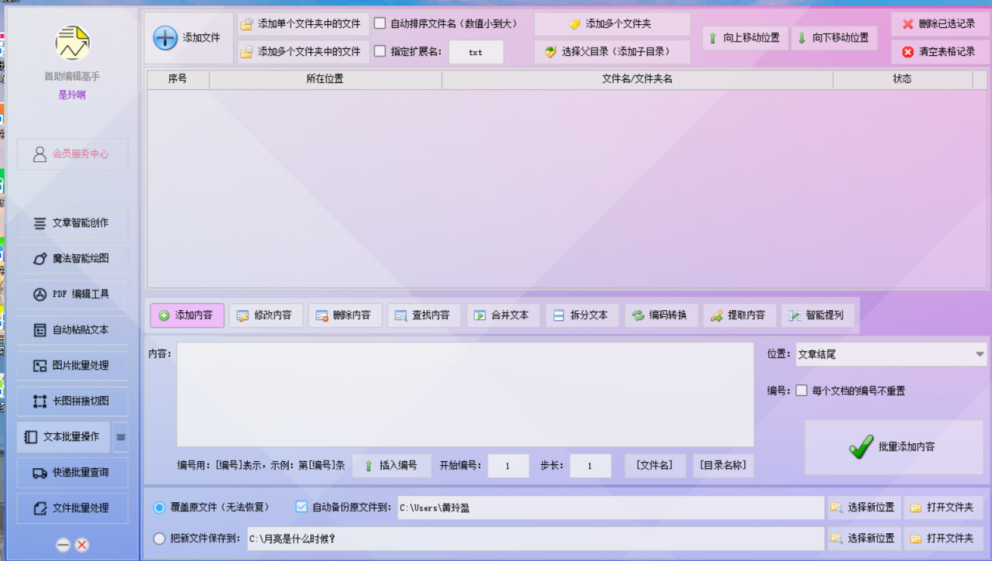Viewport: 992px width, 562px height.
Task: Toggle 每个文档的编号不重置 checkbox
Action: [802, 390]
